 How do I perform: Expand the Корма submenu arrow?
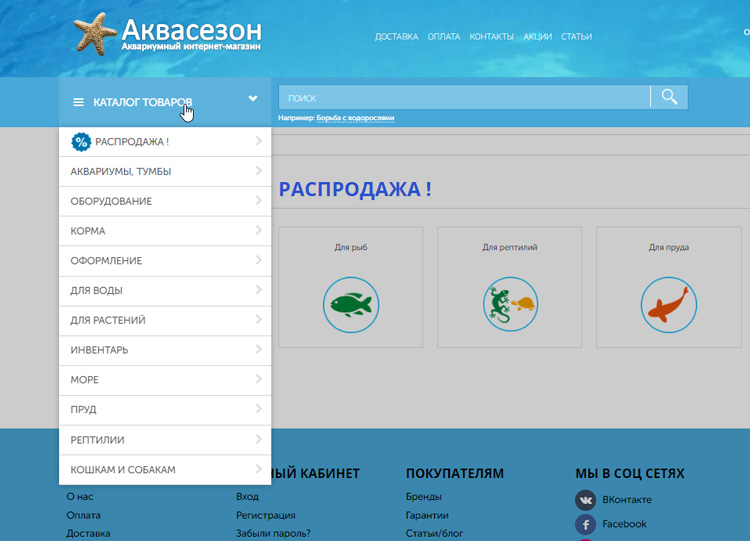(258, 231)
